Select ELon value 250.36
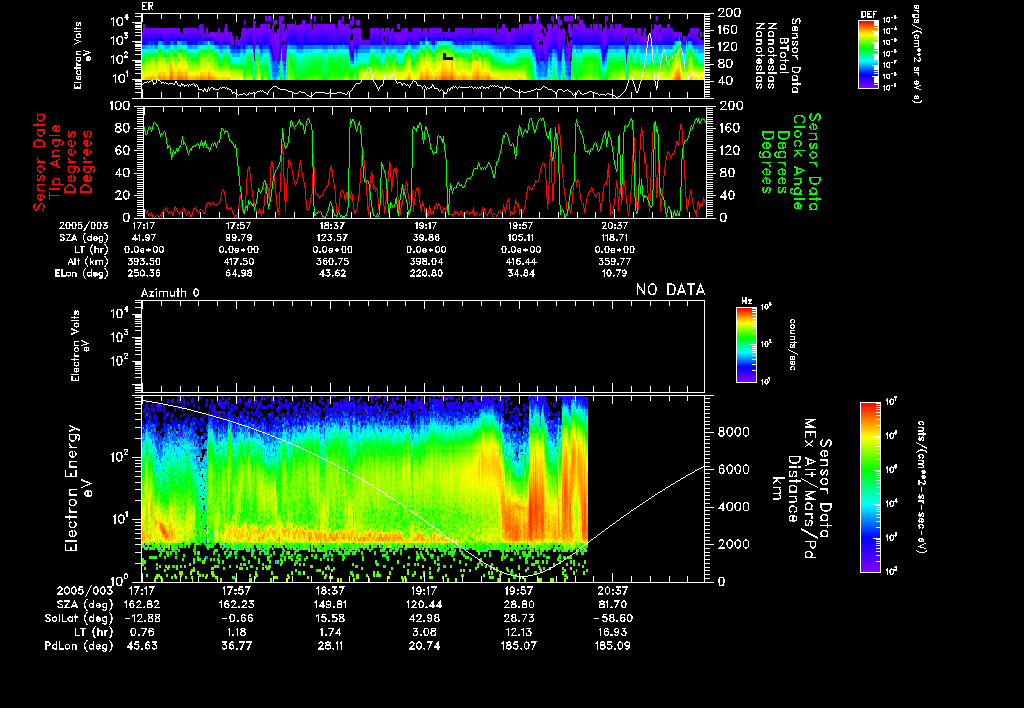This screenshot has width=1024, height=708. [x=144, y=273]
